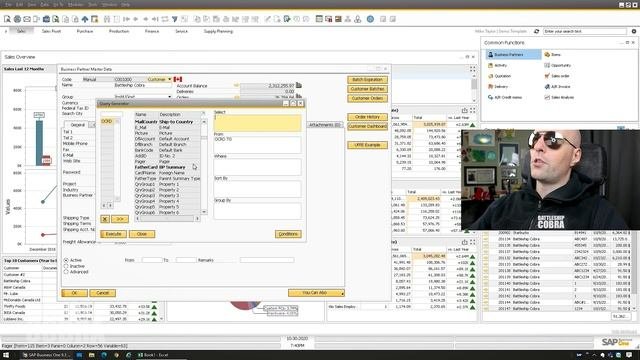Click the >>> button in Query Generator
Screen dimensions: 640x360
click(120, 219)
